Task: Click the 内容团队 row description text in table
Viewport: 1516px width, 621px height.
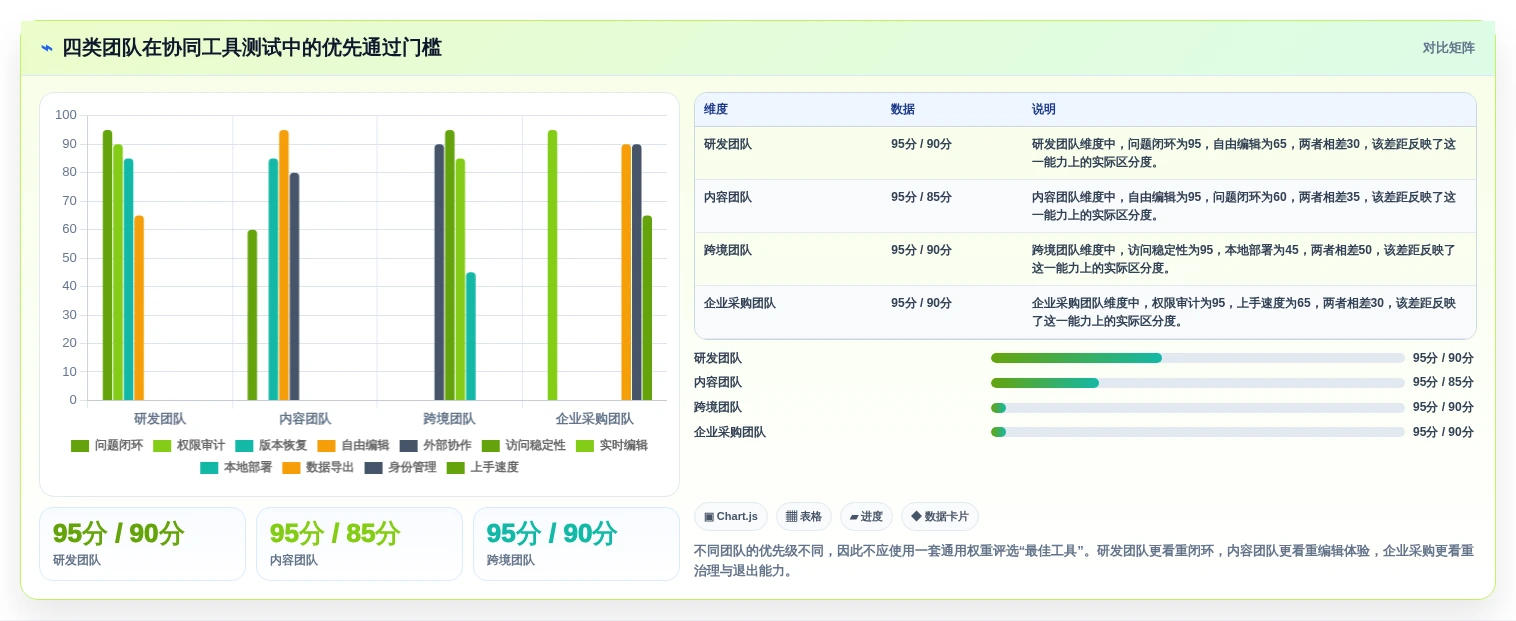Action: [x=1244, y=206]
